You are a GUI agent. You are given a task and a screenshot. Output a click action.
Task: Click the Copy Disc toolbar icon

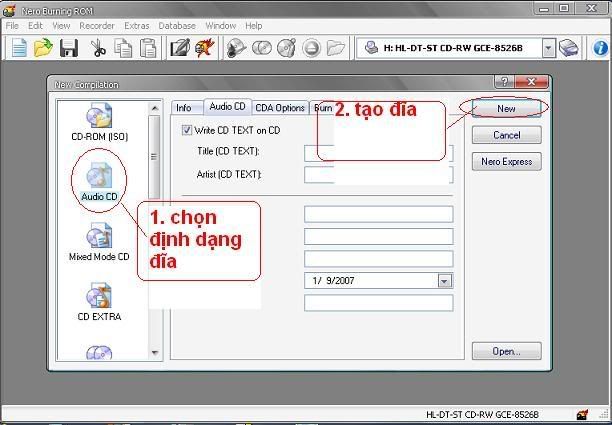262,48
